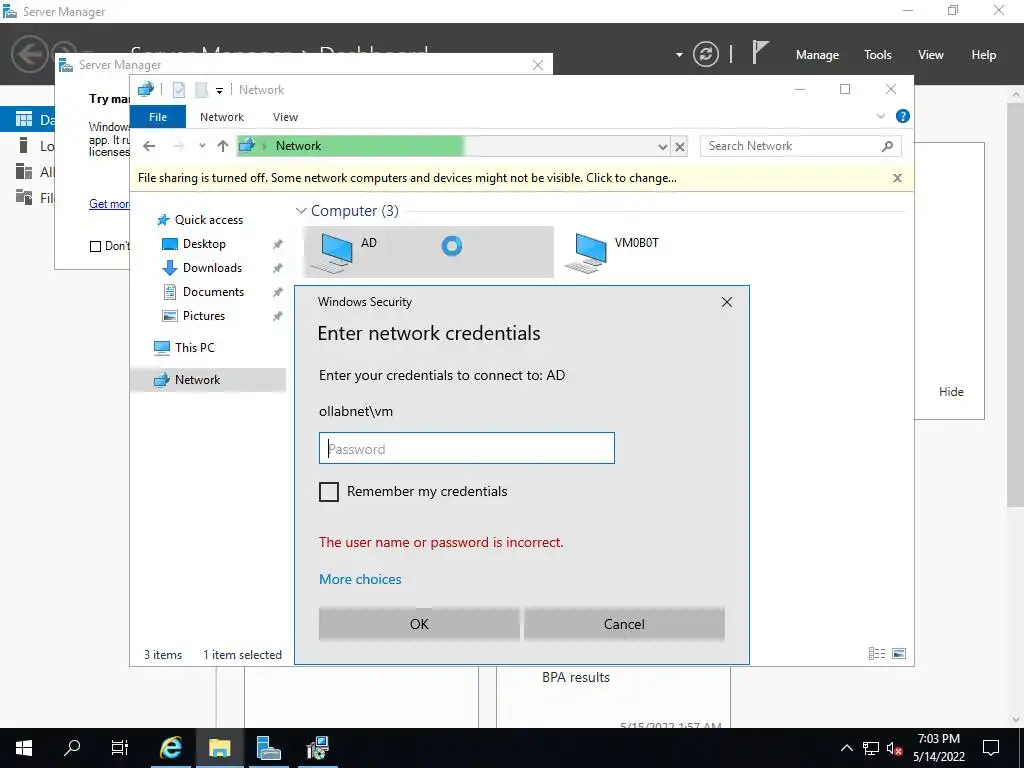The height and width of the screenshot is (768, 1024).
Task: Open Task View on taskbar
Action: pos(120,748)
